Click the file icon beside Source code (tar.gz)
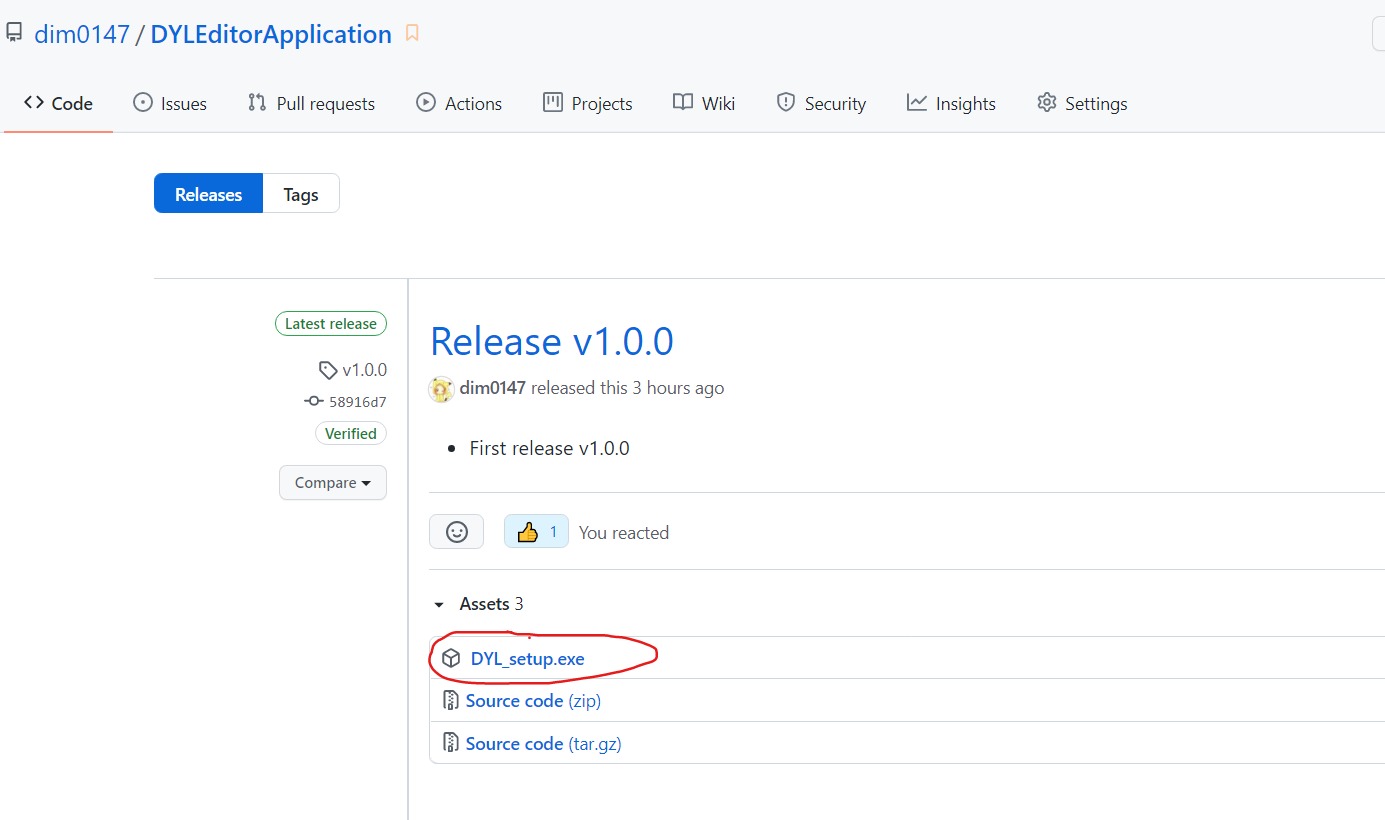 click(451, 744)
